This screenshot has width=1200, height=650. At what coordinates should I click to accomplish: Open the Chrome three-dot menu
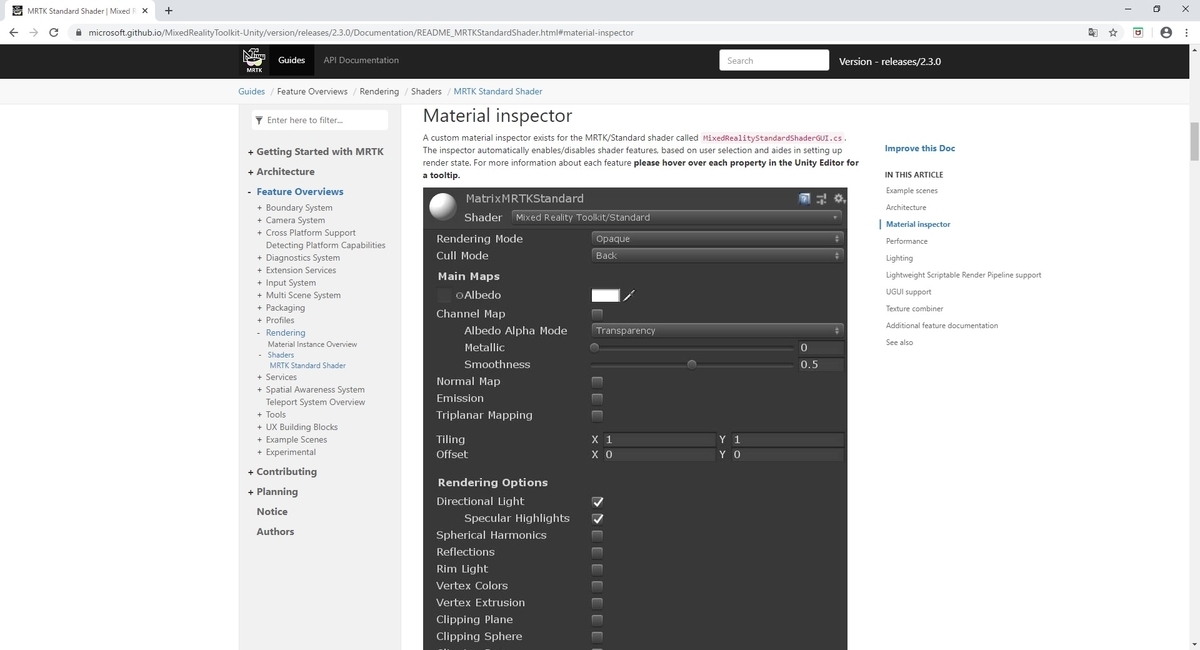click(x=1186, y=32)
